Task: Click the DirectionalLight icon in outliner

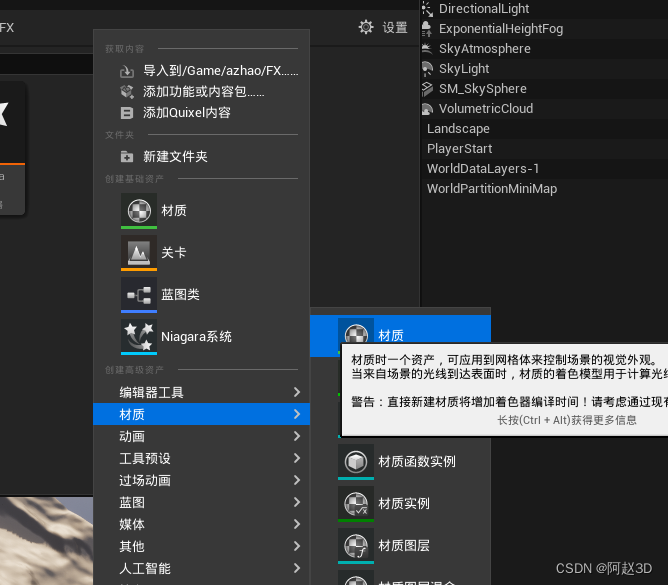Action: pos(427,9)
